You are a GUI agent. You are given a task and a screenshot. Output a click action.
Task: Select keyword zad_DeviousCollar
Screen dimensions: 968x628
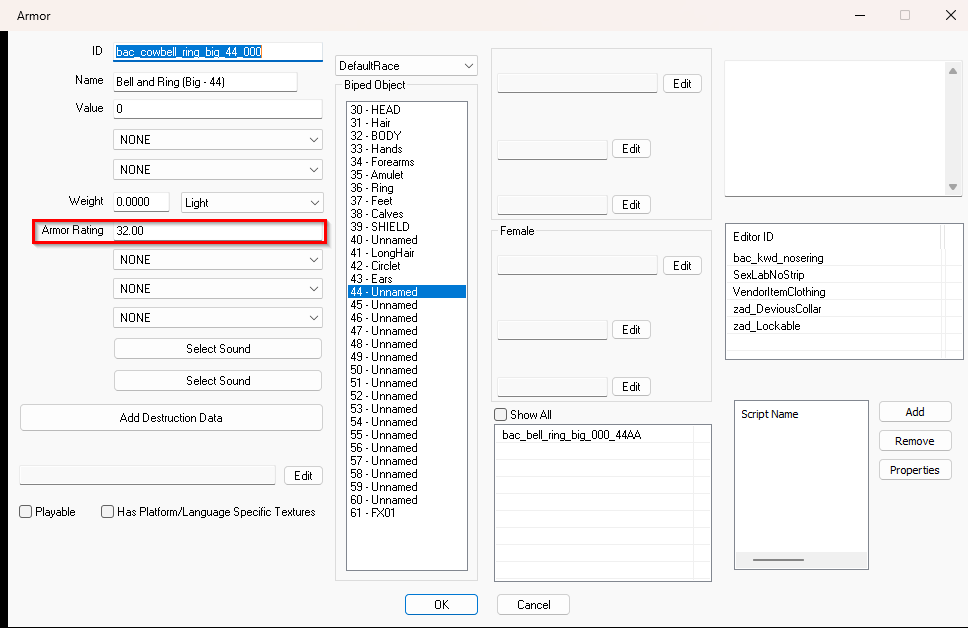[x=777, y=309]
